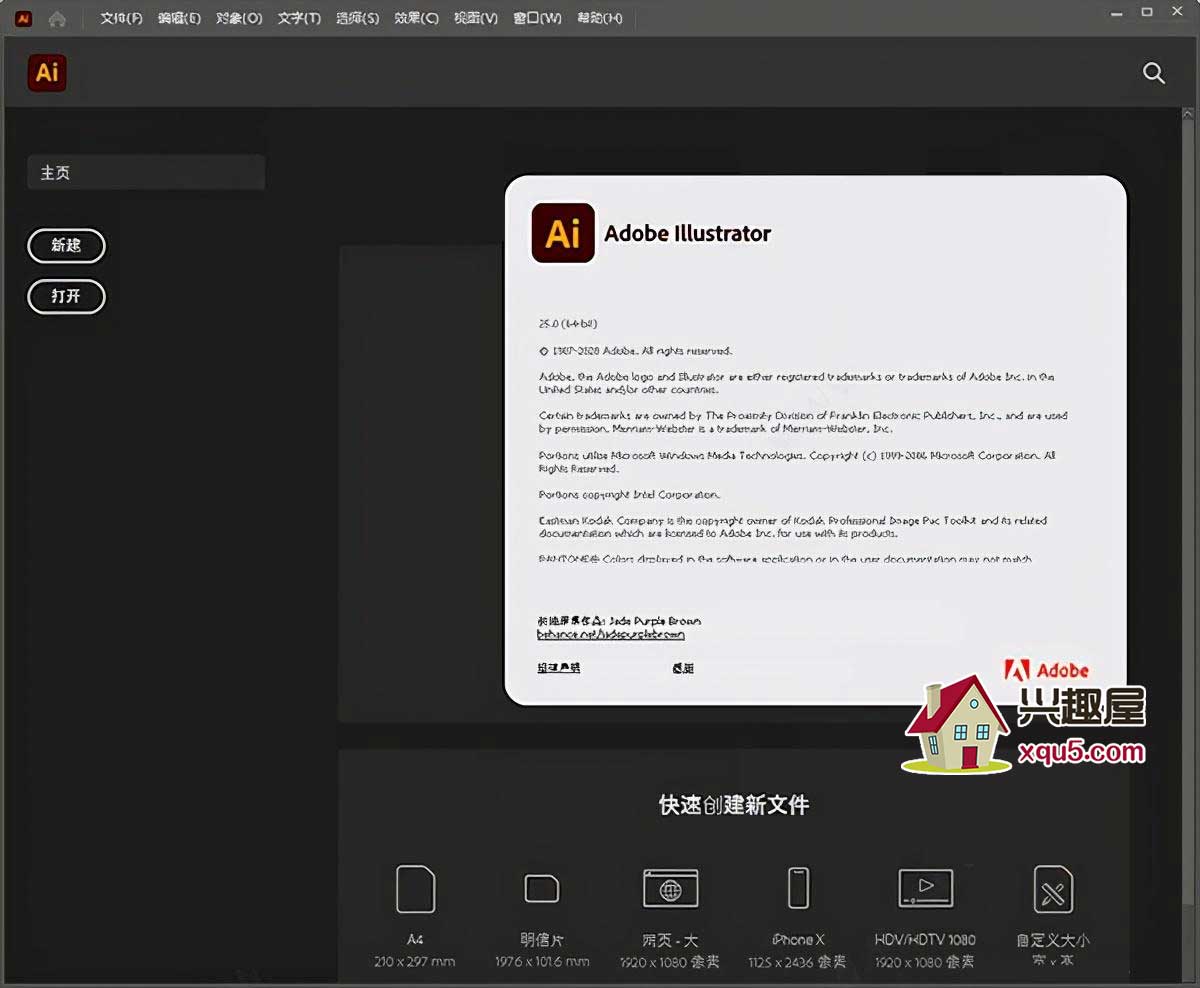1200x988 pixels.
Task: Click the 1125 x 2436 size text
Action: pyautogui.click(x=797, y=962)
